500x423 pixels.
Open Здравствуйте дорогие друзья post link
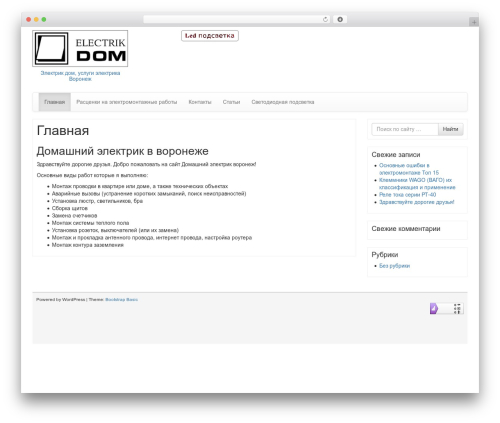coord(417,202)
